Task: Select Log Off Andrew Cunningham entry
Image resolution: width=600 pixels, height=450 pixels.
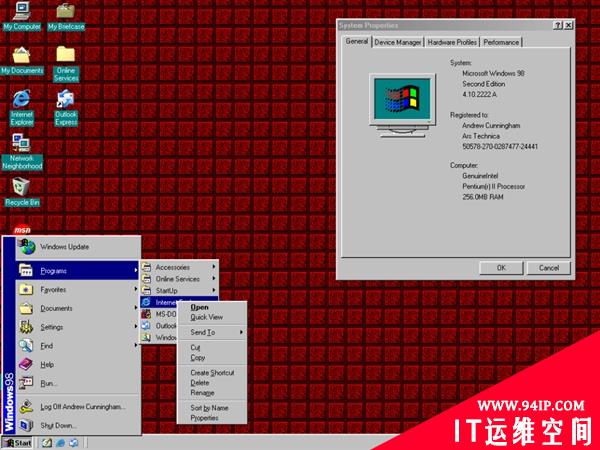Action: (78, 406)
